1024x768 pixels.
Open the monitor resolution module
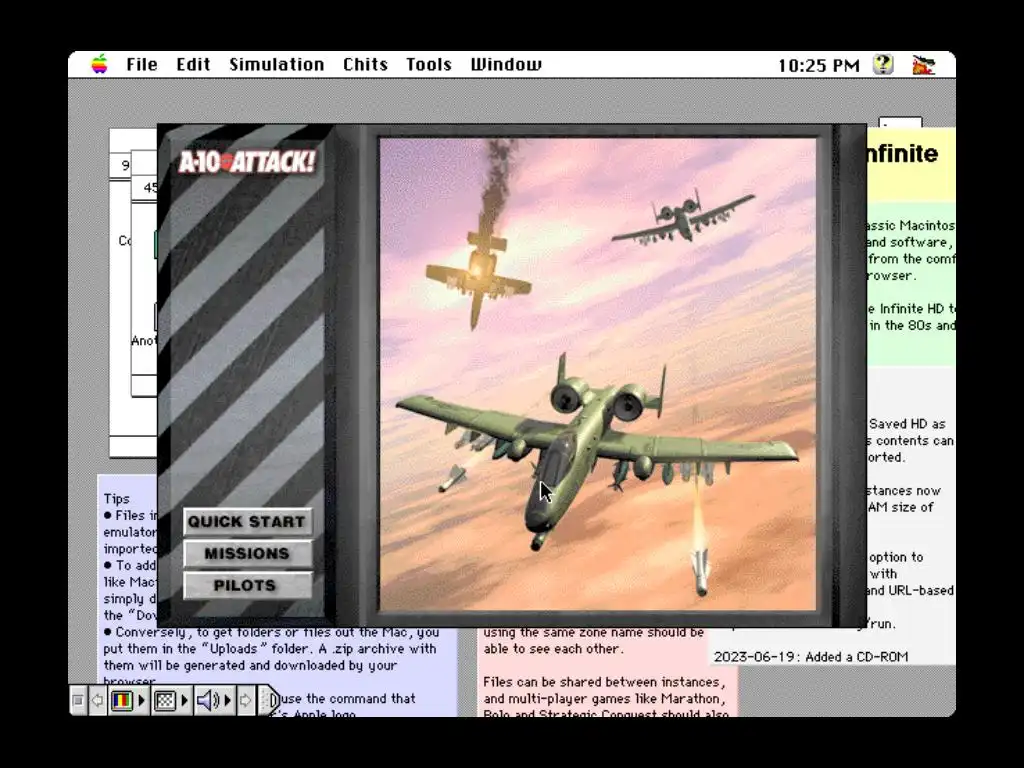[x=165, y=700]
